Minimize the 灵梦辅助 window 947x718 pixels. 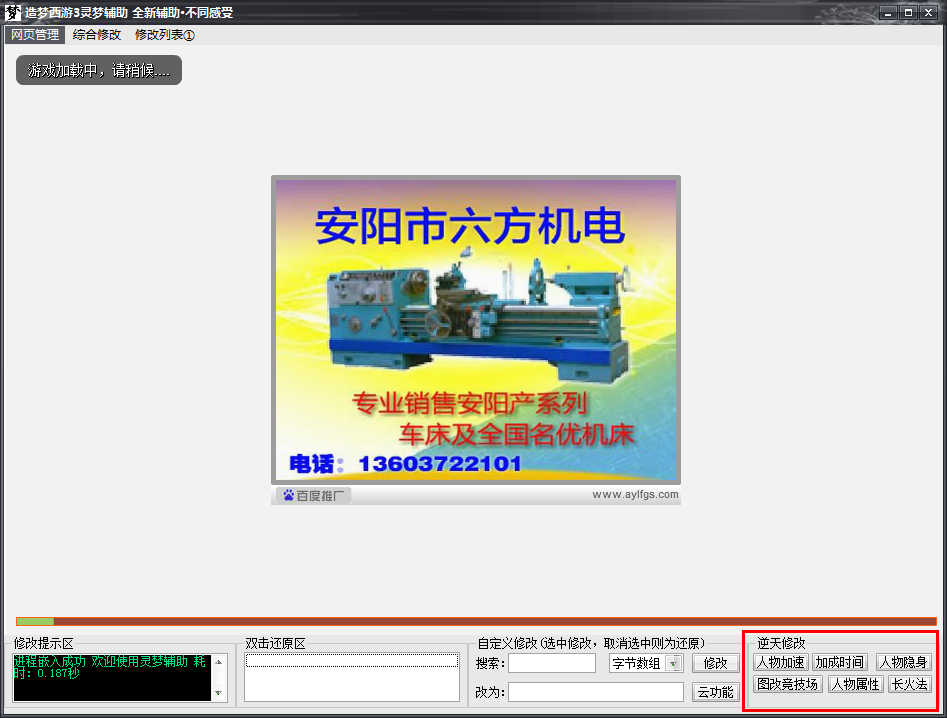(x=887, y=12)
